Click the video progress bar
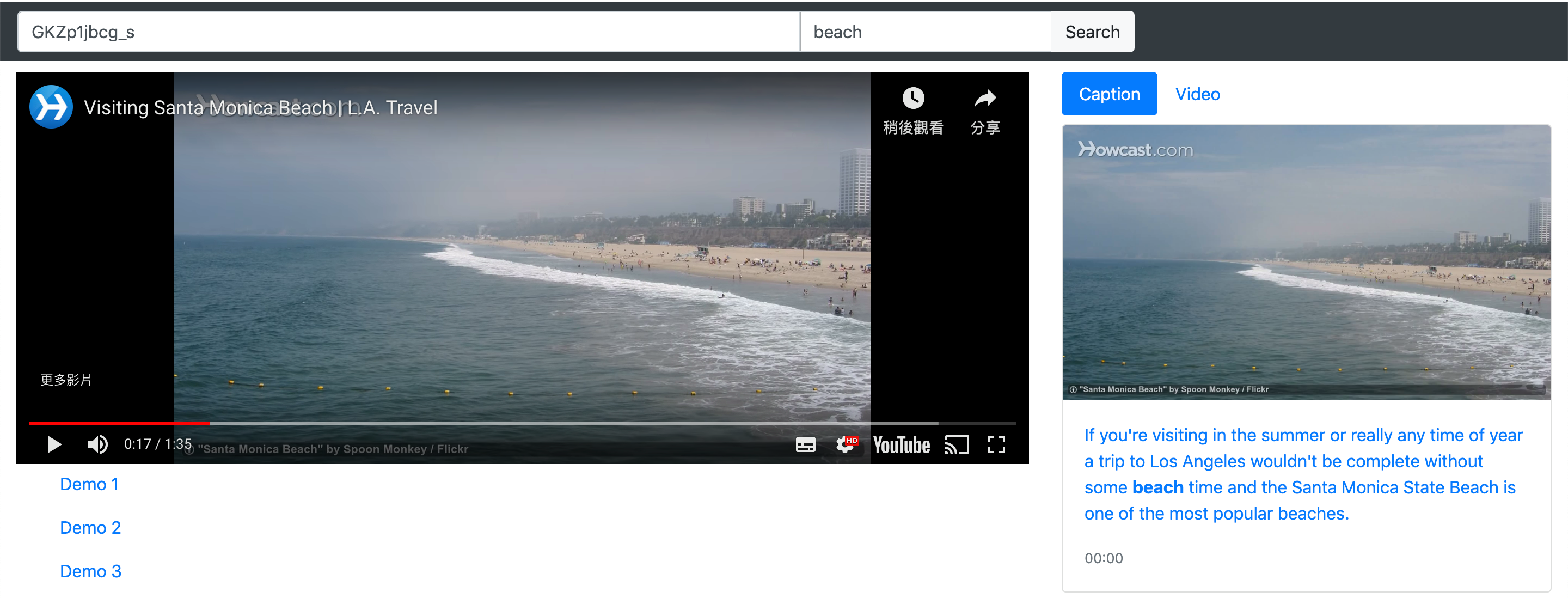1568x598 pixels. 521,423
